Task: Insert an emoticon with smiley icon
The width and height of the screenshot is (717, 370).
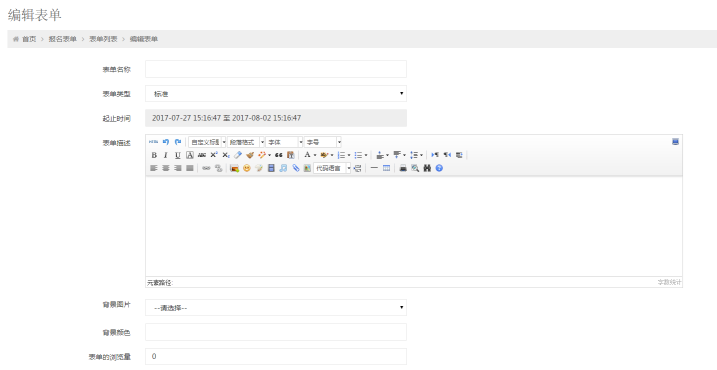Action: [x=246, y=168]
